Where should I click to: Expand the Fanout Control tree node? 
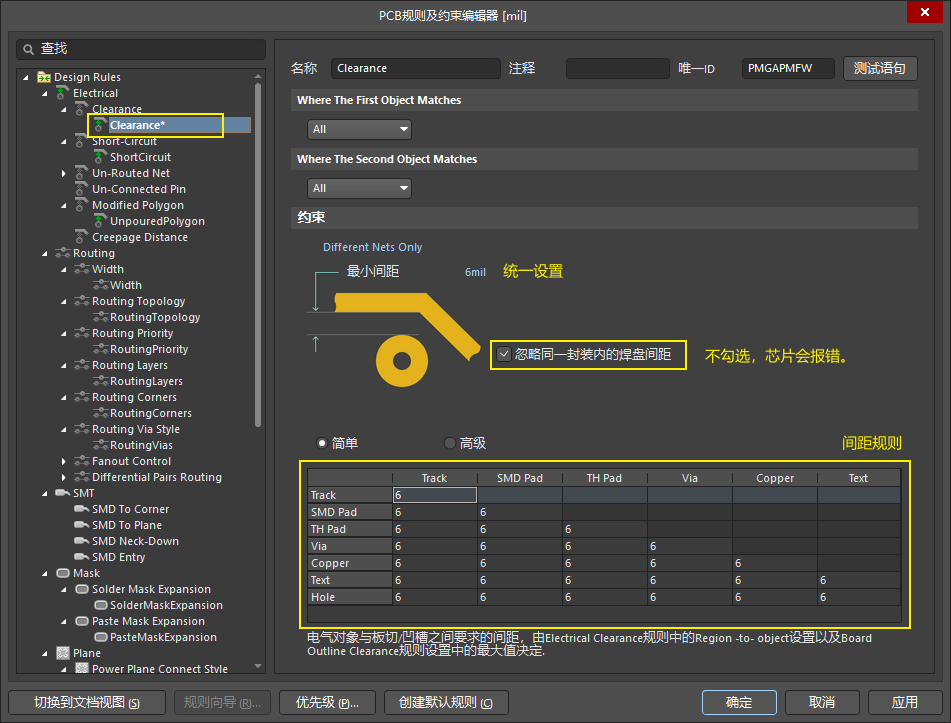64,461
